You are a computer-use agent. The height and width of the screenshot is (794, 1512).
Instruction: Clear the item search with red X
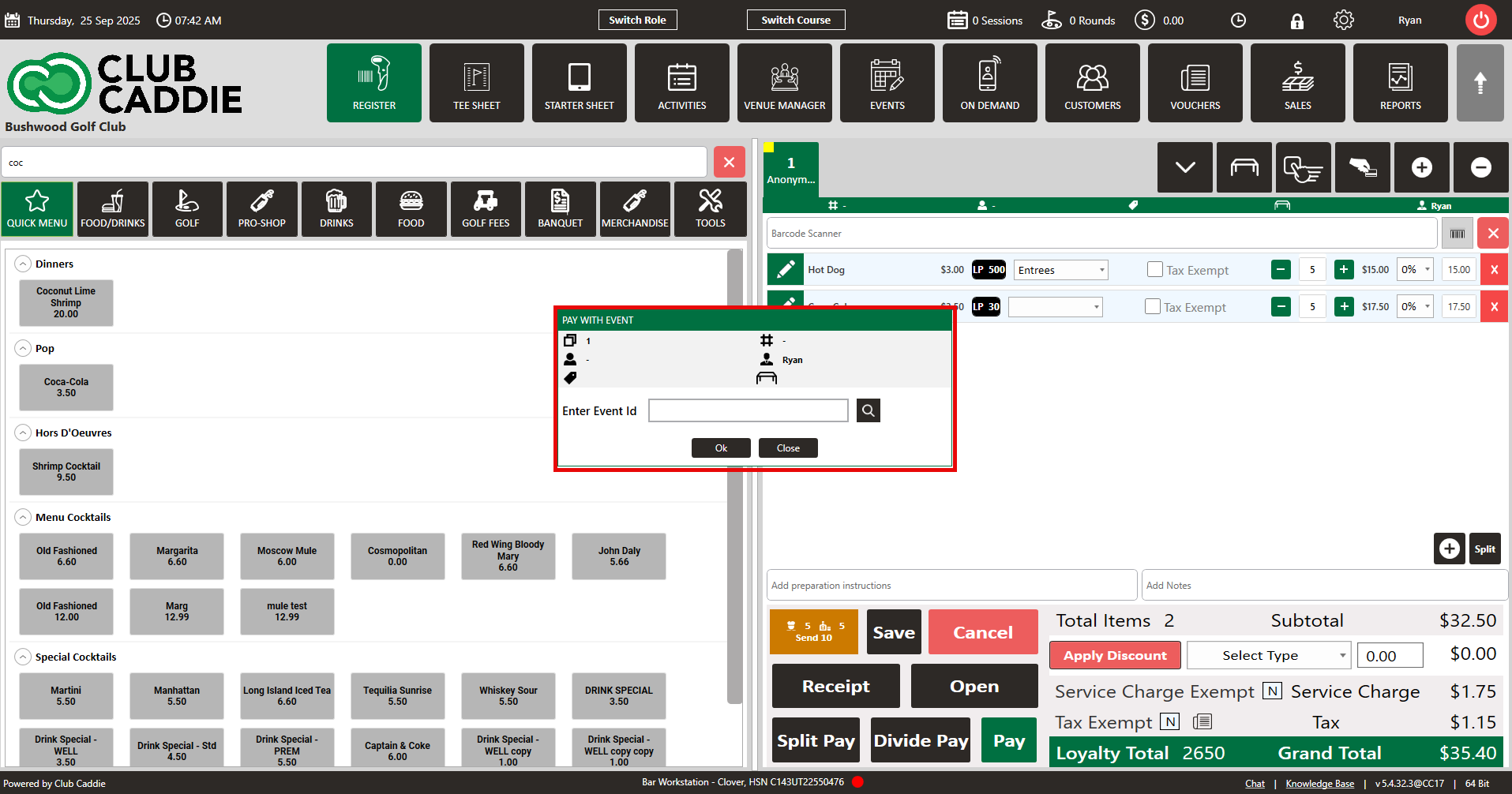pos(729,163)
